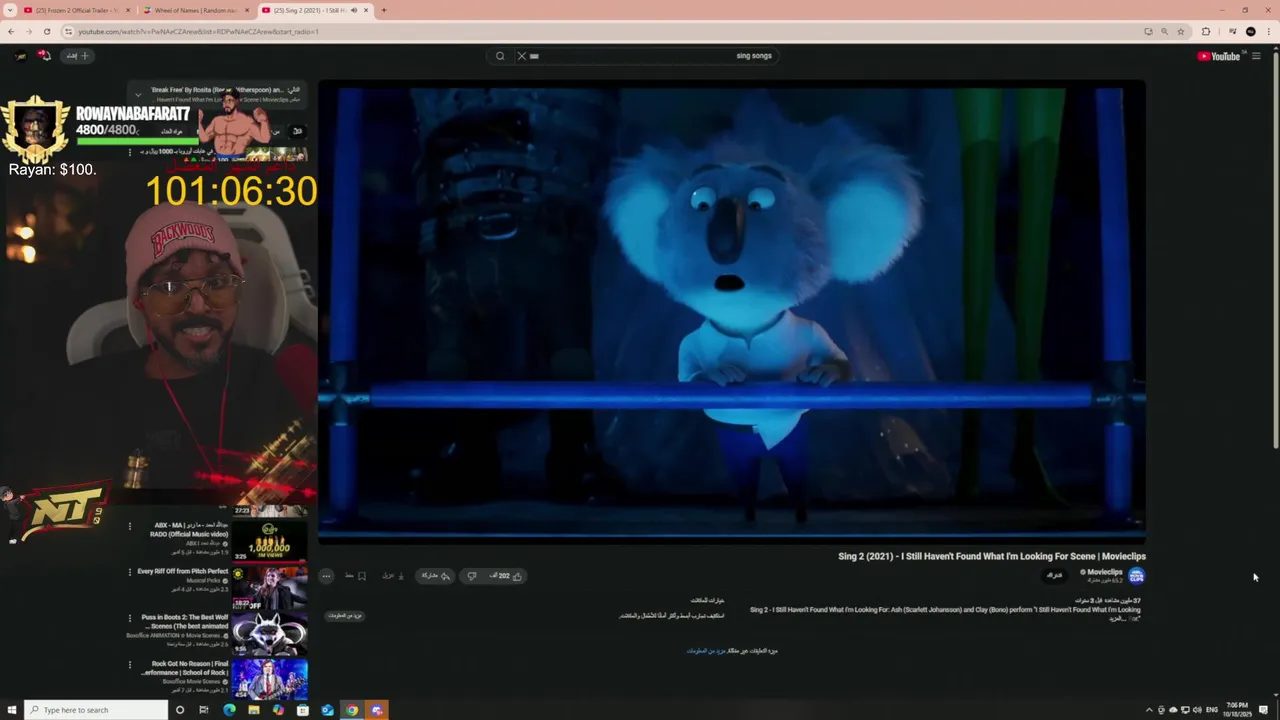Bookmark this page with the star
Viewport: 1280px width, 720px height.
pyautogui.click(x=1181, y=31)
